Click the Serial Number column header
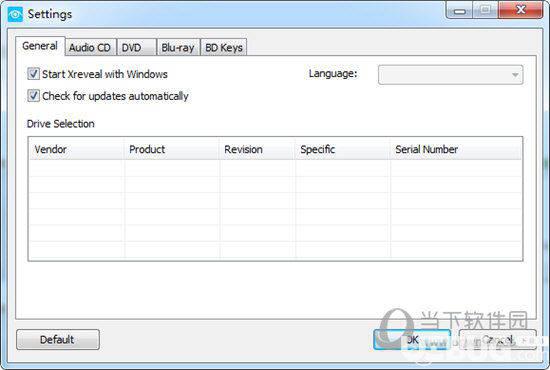 (x=456, y=149)
